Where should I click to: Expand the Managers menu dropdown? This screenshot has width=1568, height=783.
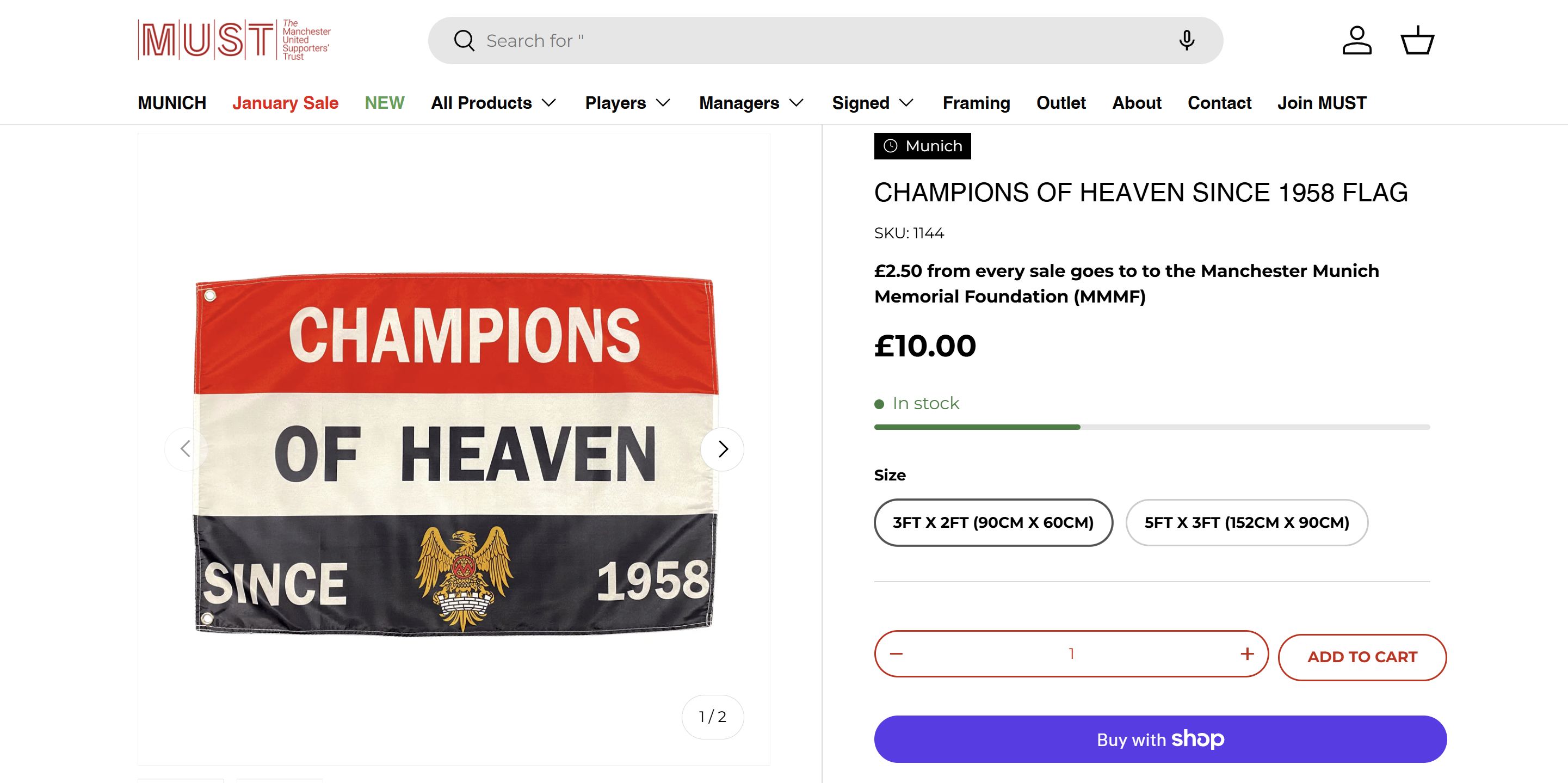pyautogui.click(x=751, y=103)
